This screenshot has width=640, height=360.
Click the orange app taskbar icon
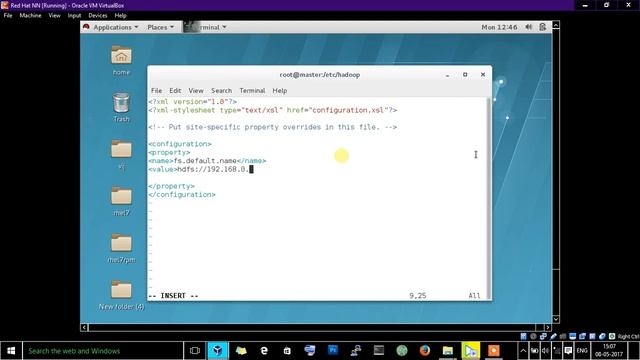(x=493, y=351)
